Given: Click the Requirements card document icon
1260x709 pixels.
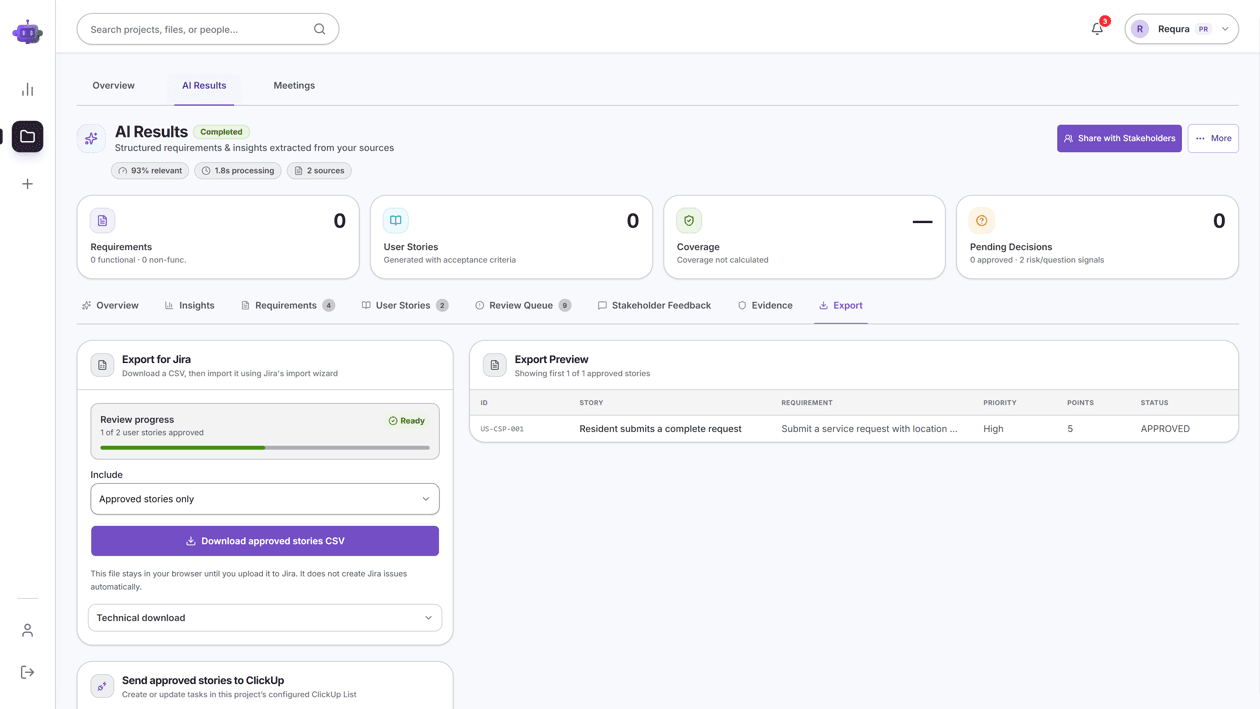Looking at the screenshot, I should pyautogui.click(x=103, y=220).
